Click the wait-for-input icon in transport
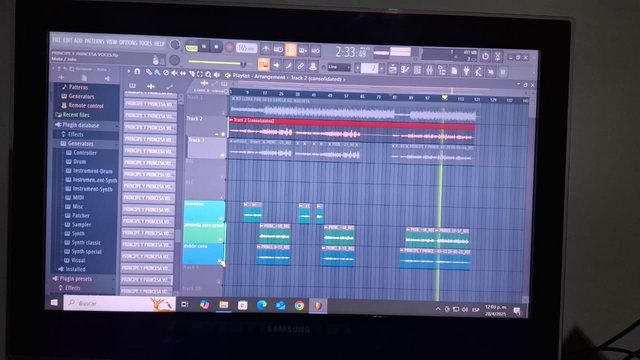Image resolution: width=640 pixels, height=360 pixels. click(278, 50)
